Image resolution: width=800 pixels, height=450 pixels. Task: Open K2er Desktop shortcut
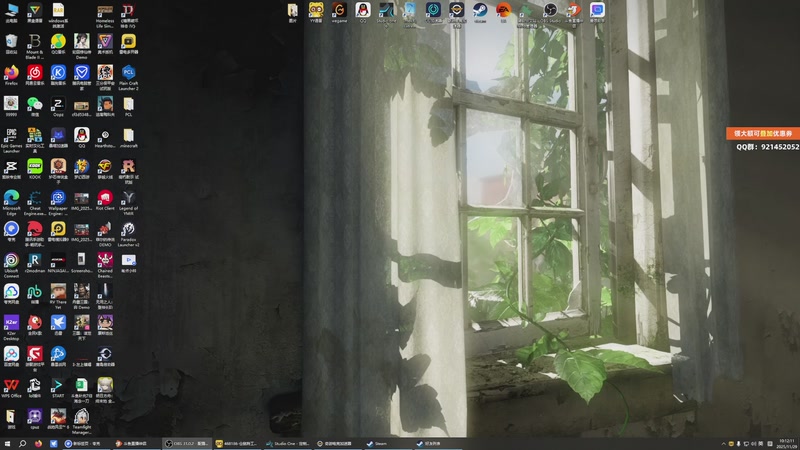11,328
